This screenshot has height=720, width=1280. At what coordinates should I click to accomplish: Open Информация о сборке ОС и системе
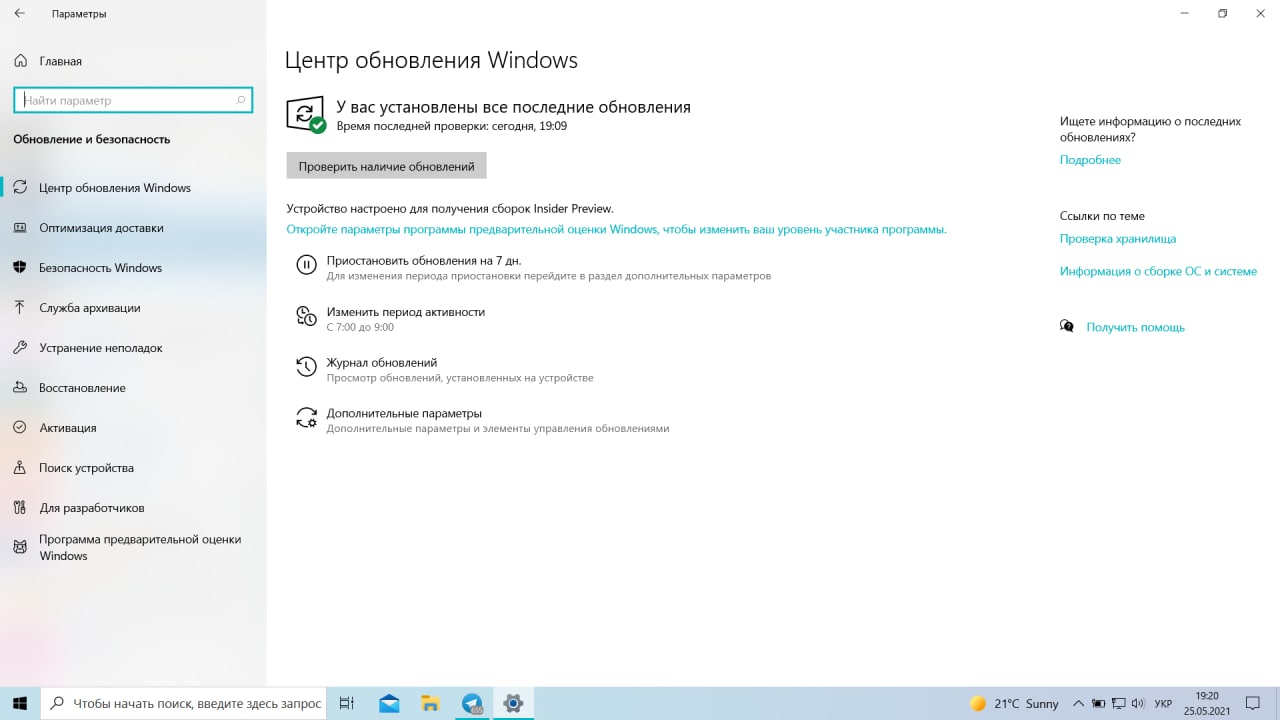click(x=1158, y=271)
